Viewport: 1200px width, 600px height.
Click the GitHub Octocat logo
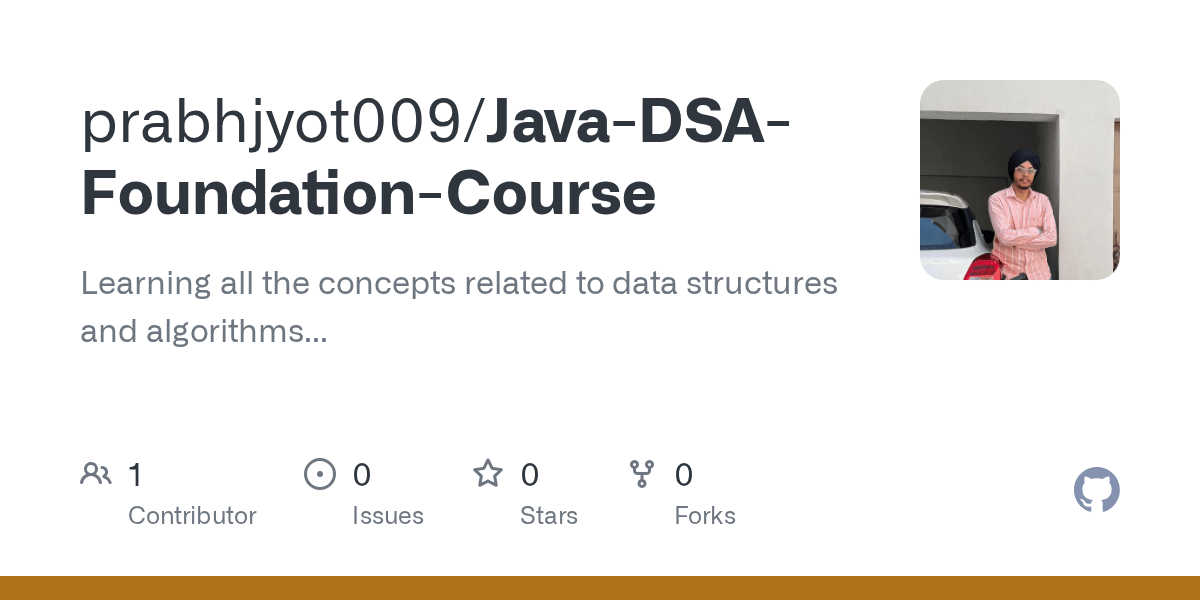(1096, 490)
